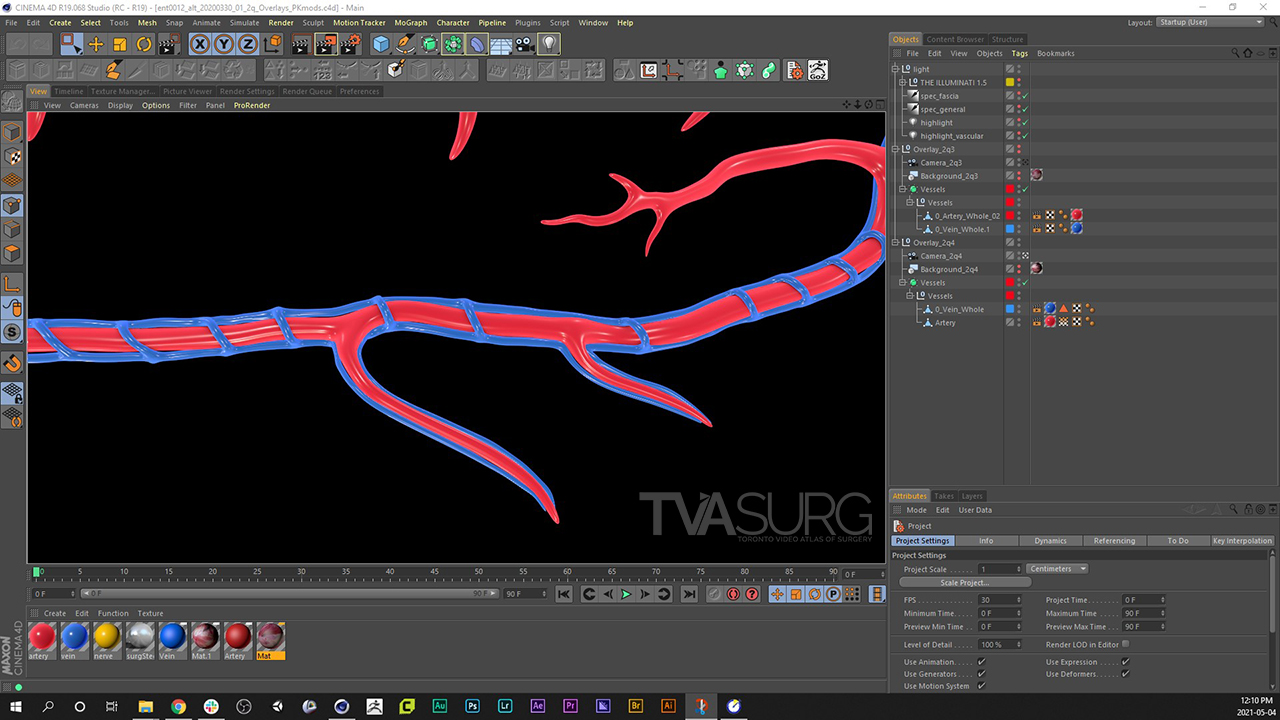This screenshot has height=720, width=1280.
Task: Collapse the Overlay_2q3 group
Action: 896,149
